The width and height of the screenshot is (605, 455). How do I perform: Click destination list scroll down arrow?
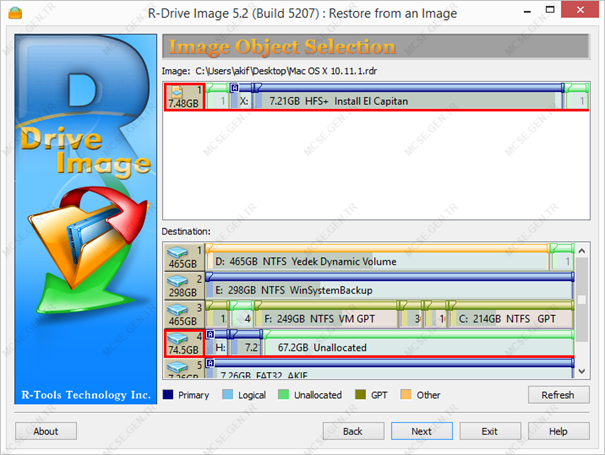(582, 371)
